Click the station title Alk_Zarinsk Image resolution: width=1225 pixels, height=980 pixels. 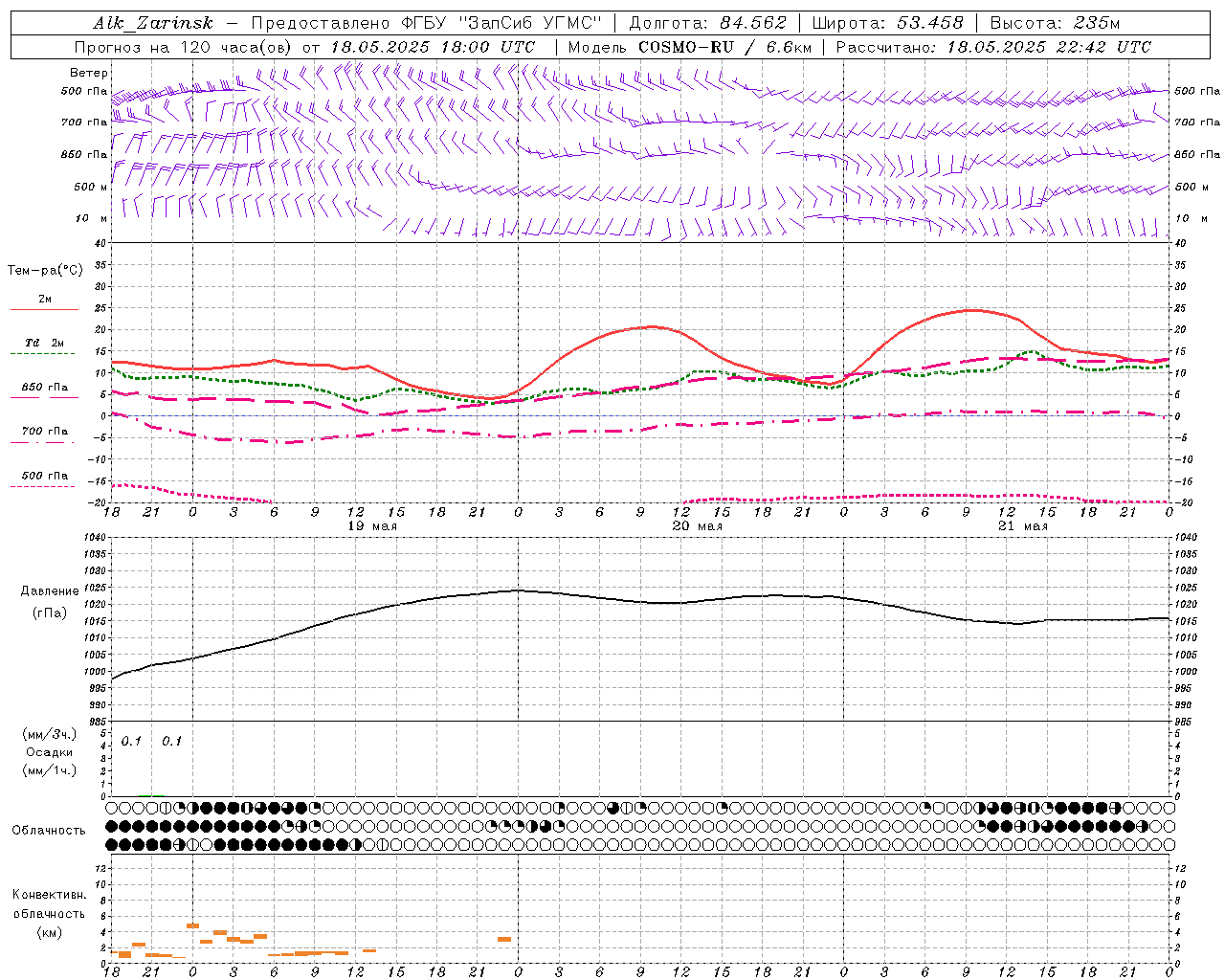point(152,23)
